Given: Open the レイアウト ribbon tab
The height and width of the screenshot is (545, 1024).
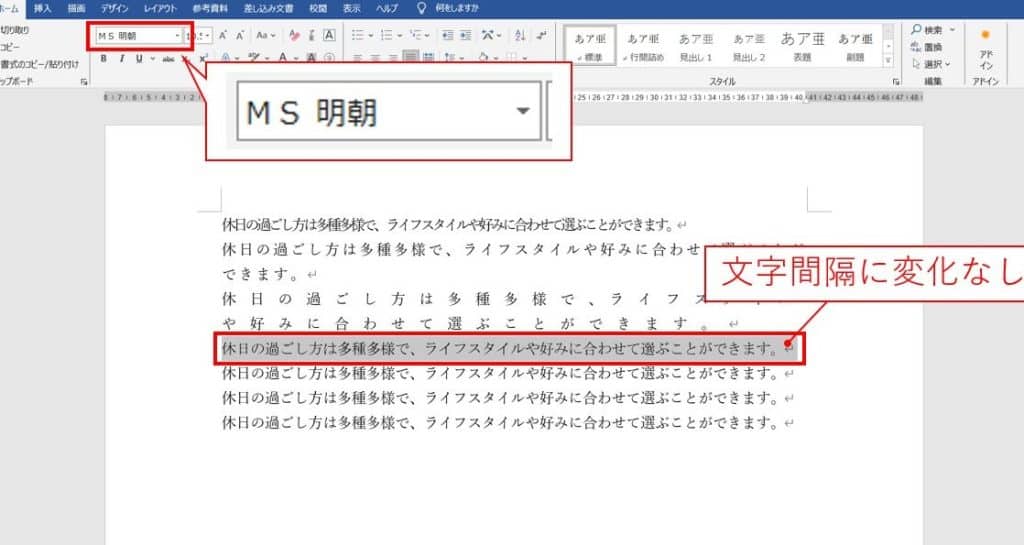Looking at the screenshot, I should 160,7.
